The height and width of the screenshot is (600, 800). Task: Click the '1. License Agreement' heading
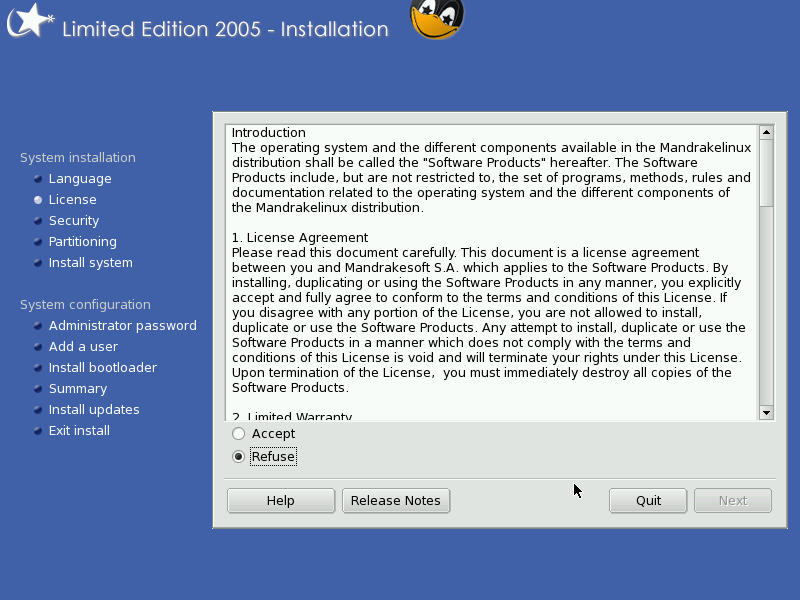tap(300, 238)
